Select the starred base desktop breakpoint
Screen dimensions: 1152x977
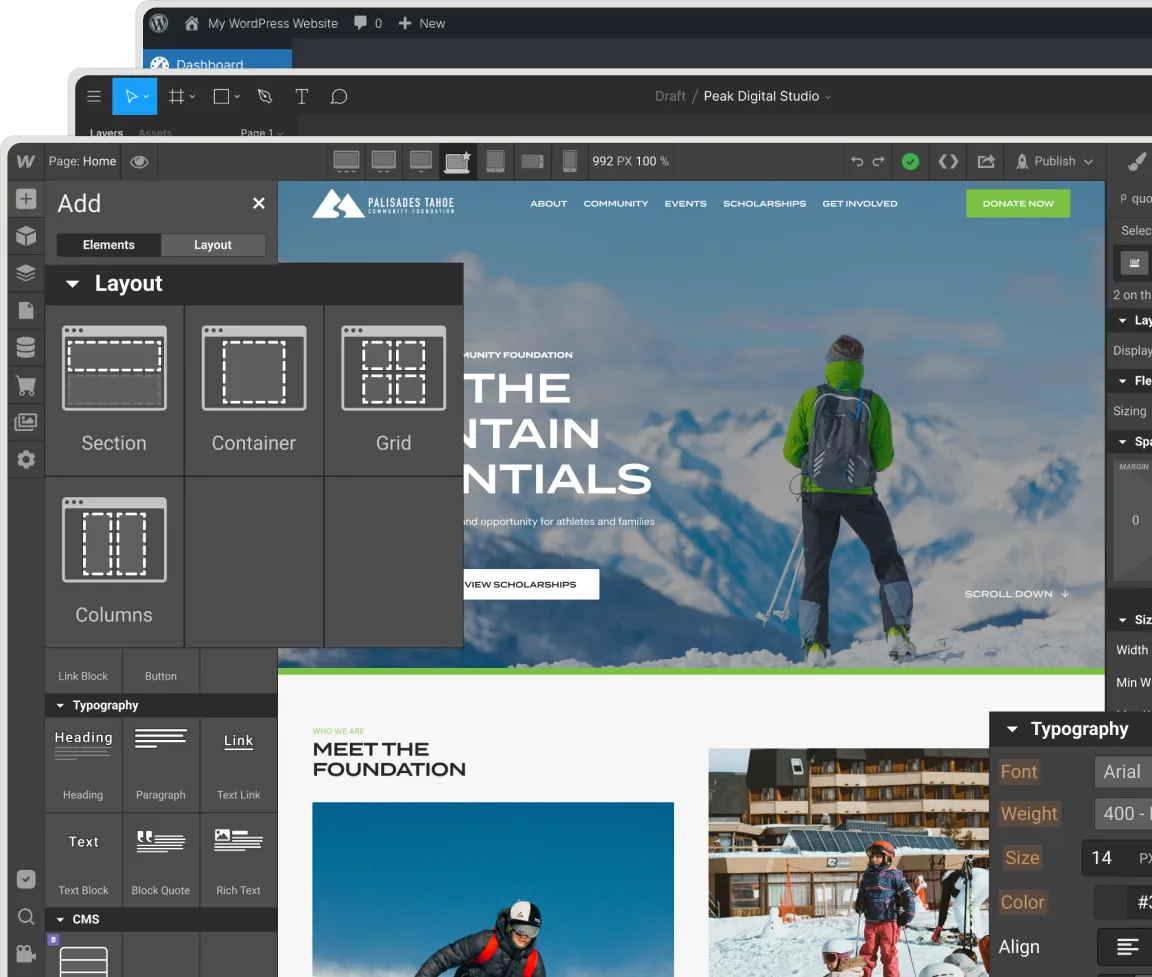point(457,162)
